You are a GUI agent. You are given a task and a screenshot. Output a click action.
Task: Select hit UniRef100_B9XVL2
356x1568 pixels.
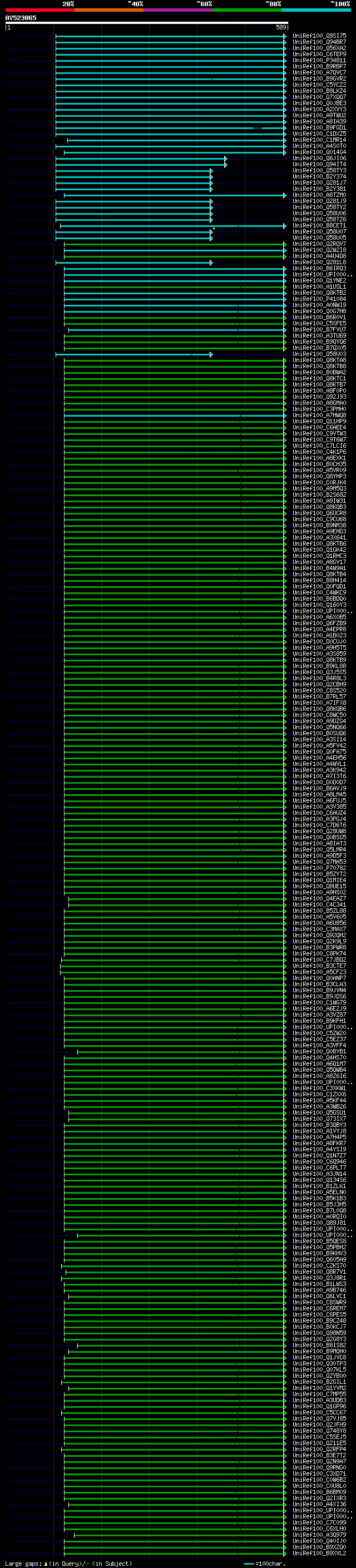(319, 1553)
